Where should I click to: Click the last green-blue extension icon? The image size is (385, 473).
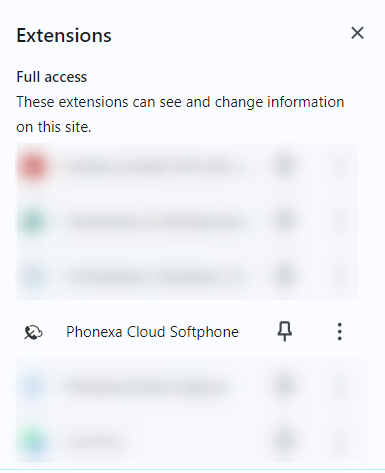click(35, 442)
